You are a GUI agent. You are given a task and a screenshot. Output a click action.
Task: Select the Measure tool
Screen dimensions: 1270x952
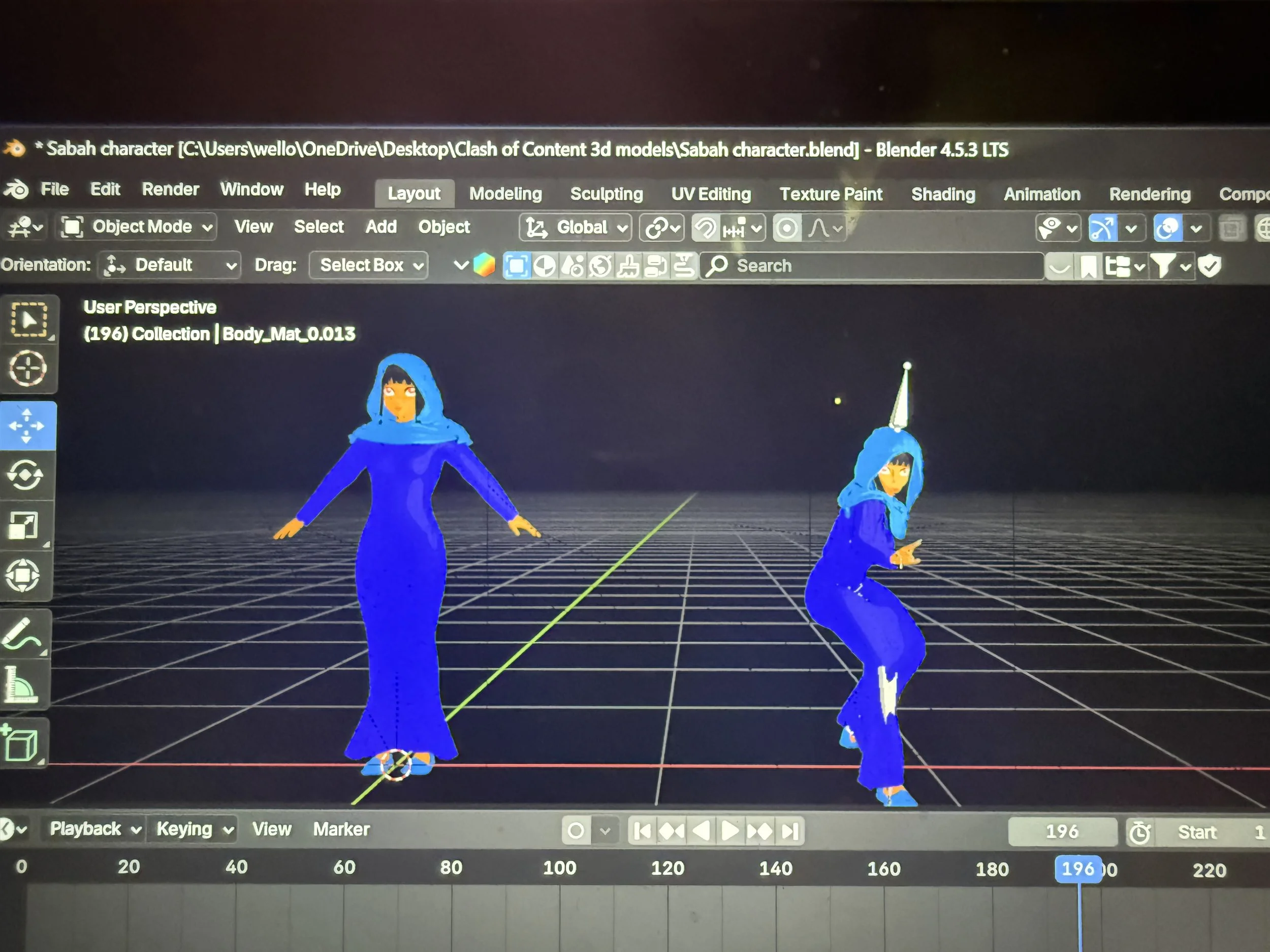(x=21, y=684)
